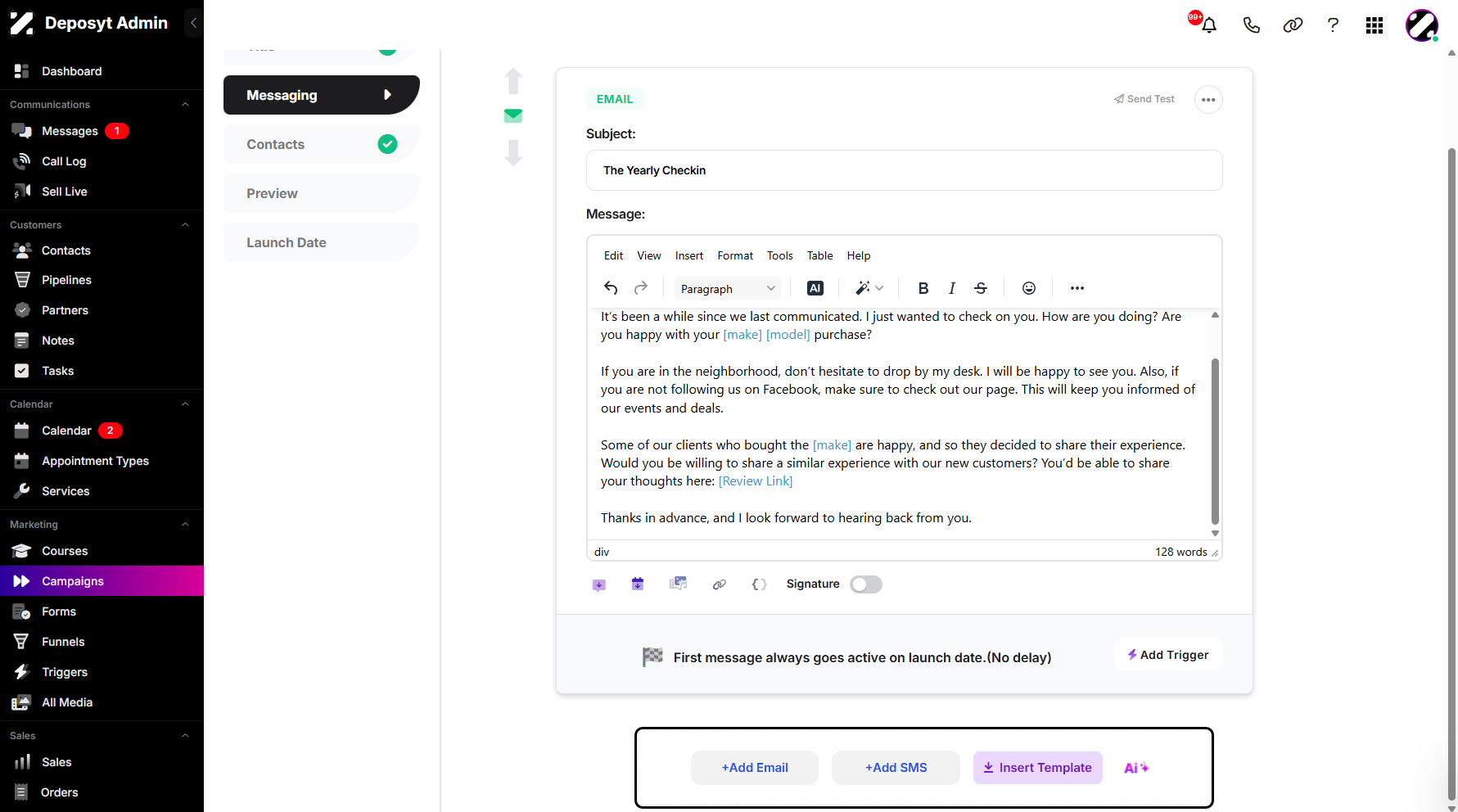This screenshot has height=812, width=1458.
Task: Redo edit in message editor
Action: [641, 287]
